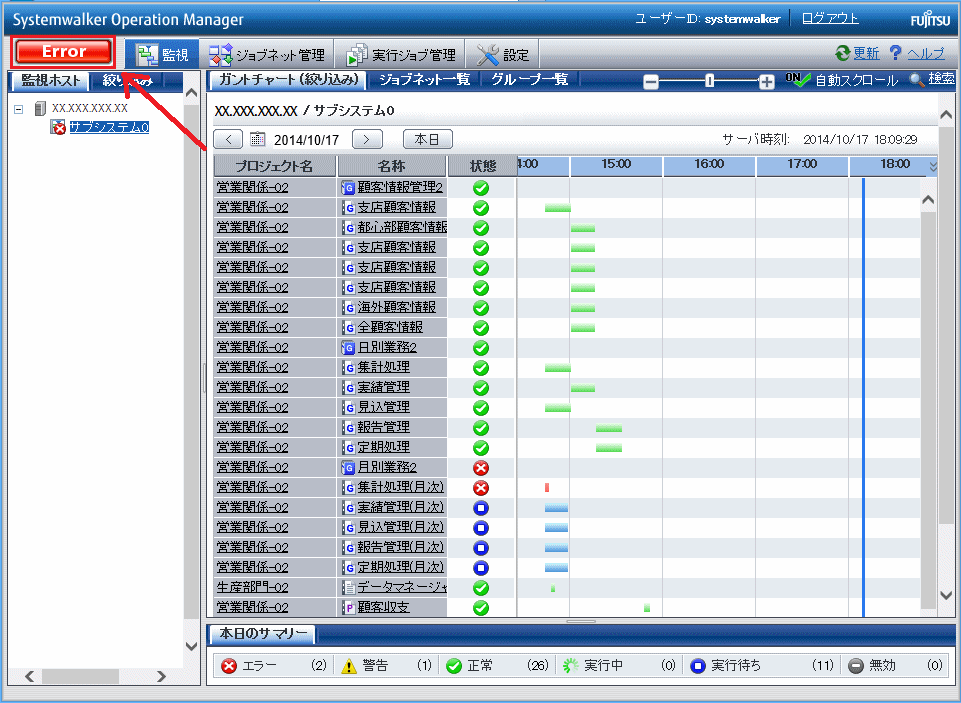Go to previous day with left arrow button

coord(228,139)
